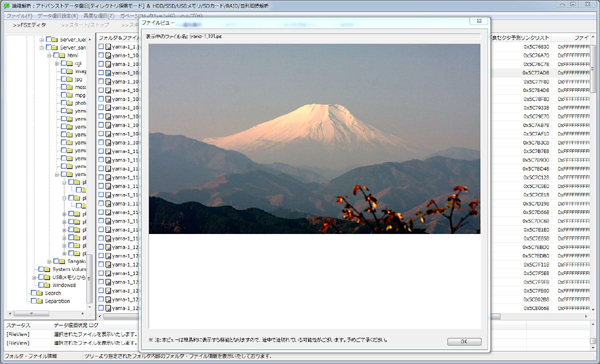Click the mpg folder icon

coord(70,95)
